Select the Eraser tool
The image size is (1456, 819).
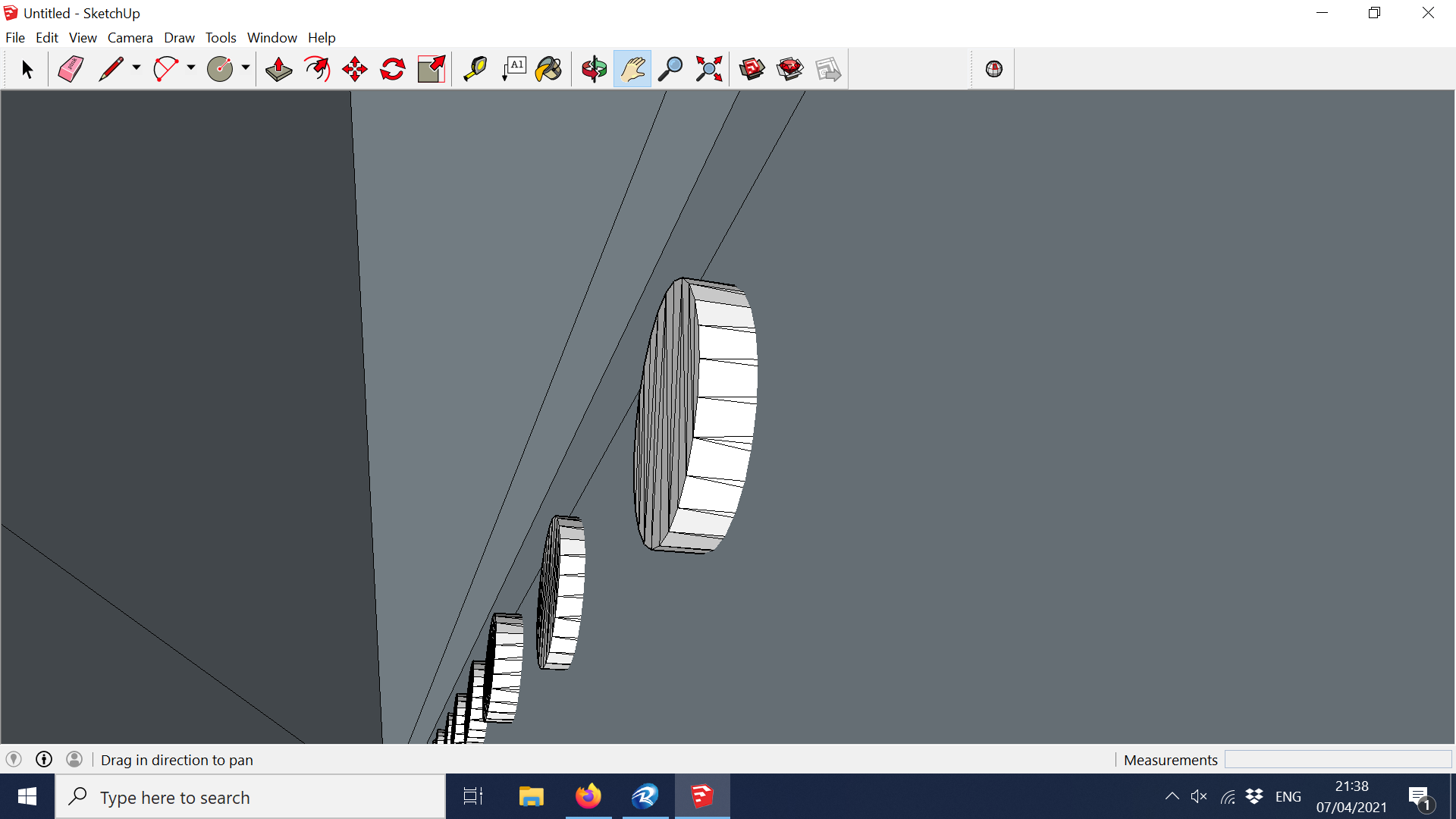70,68
